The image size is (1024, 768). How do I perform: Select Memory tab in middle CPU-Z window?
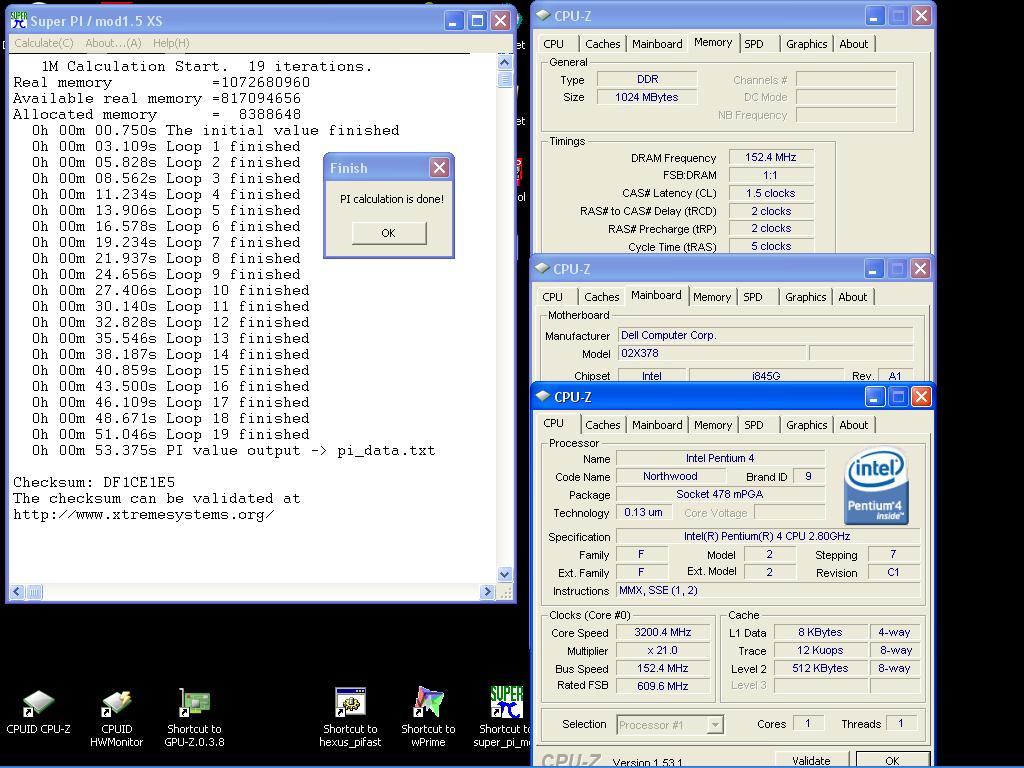712,296
